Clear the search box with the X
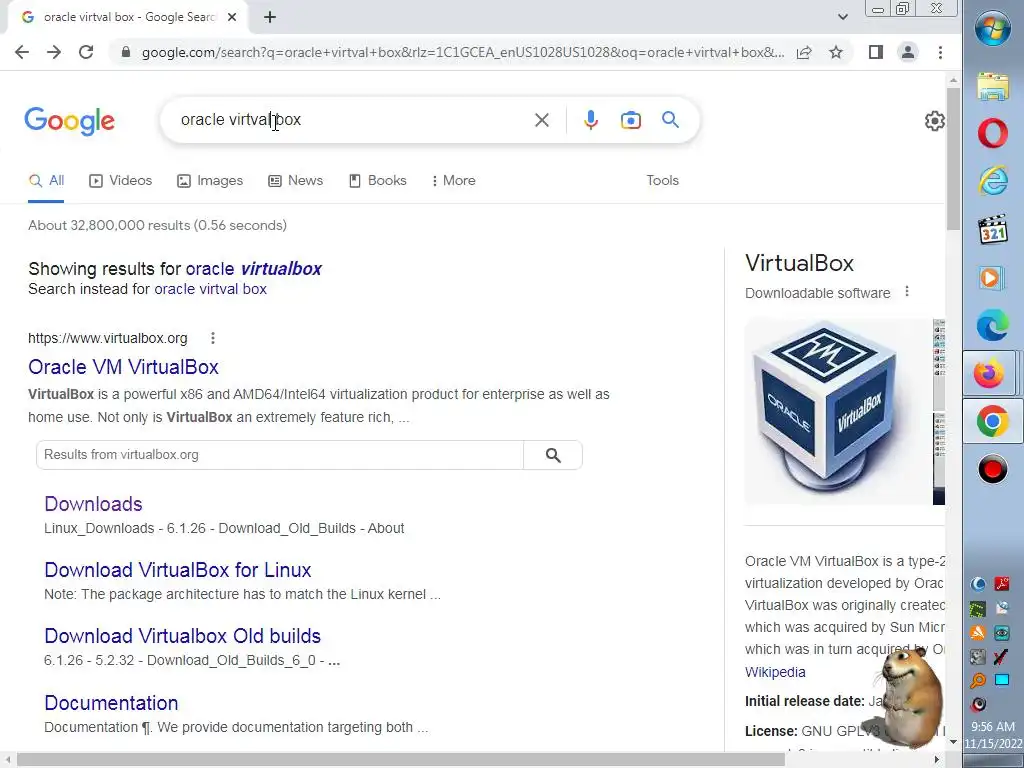Viewport: 1024px width, 768px height. pos(541,120)
